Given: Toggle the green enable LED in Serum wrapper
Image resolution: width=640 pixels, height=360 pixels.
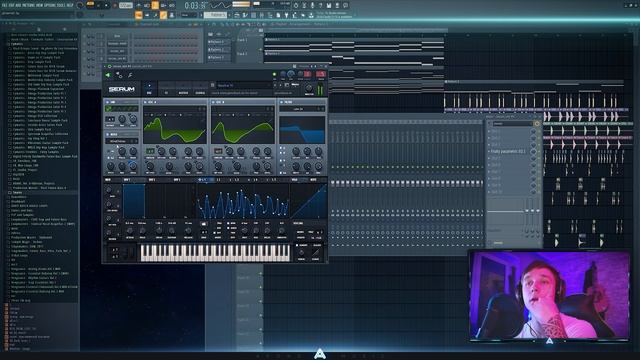Looking at the screenshot, I should point(274,74).
